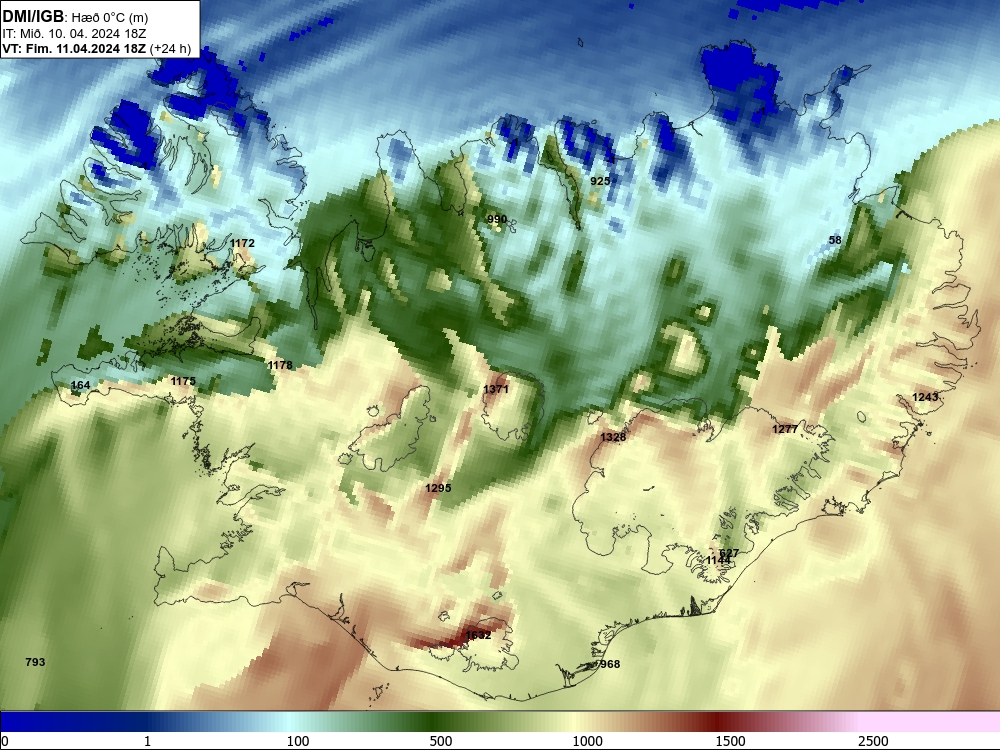Click the 1144 label

718,560
